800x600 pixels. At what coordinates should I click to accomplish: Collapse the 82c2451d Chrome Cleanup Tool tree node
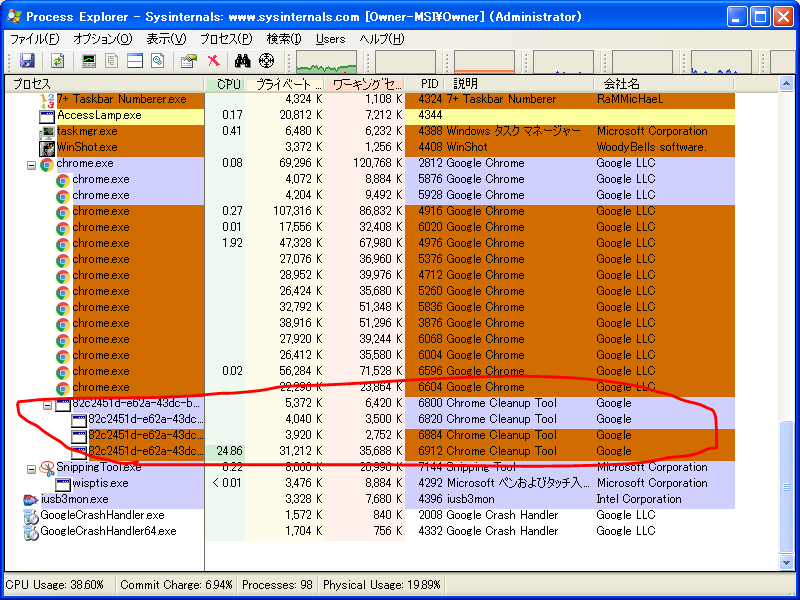point(47,406)
